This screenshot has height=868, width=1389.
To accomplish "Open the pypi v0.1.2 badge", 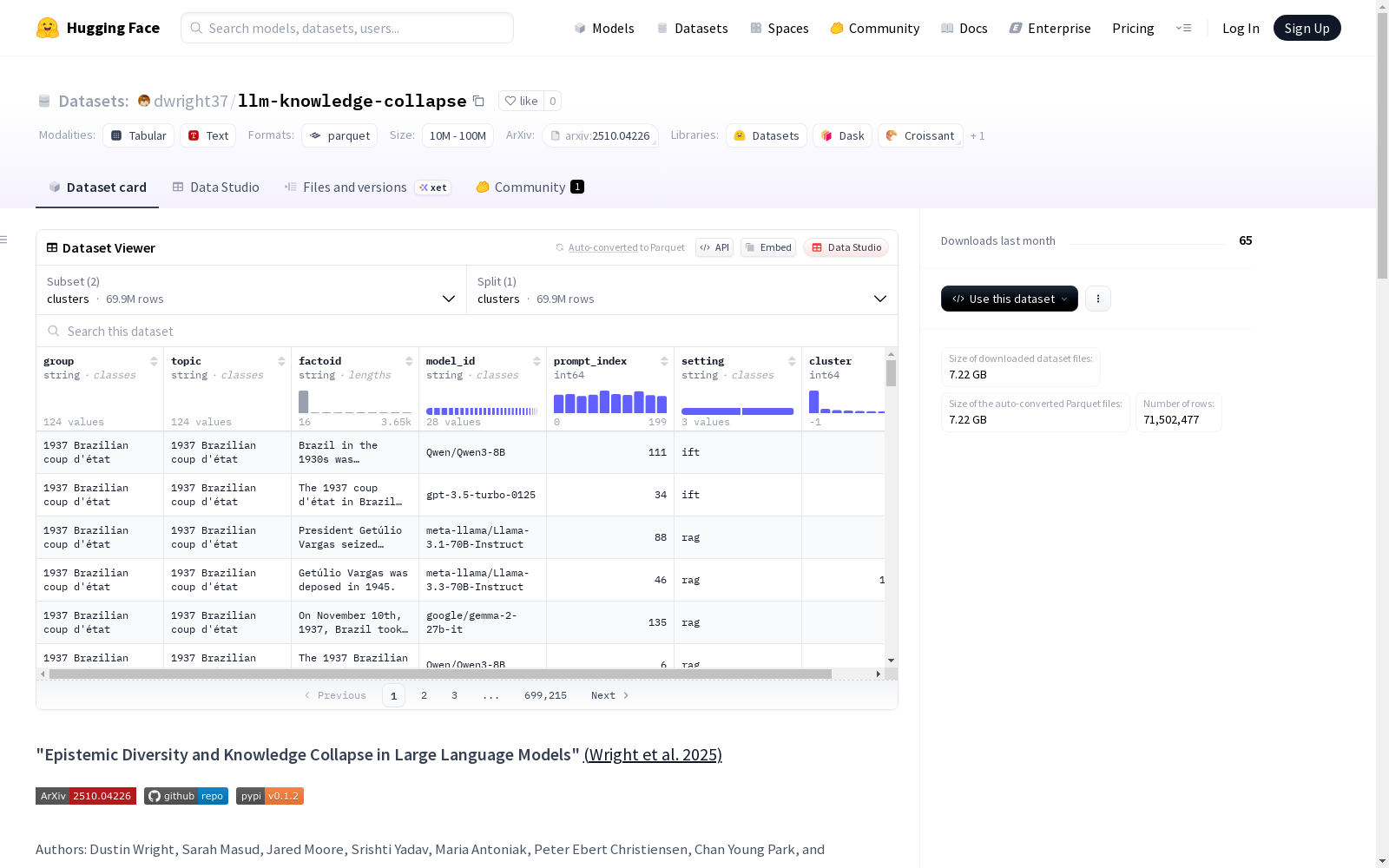I will (270, 796).
